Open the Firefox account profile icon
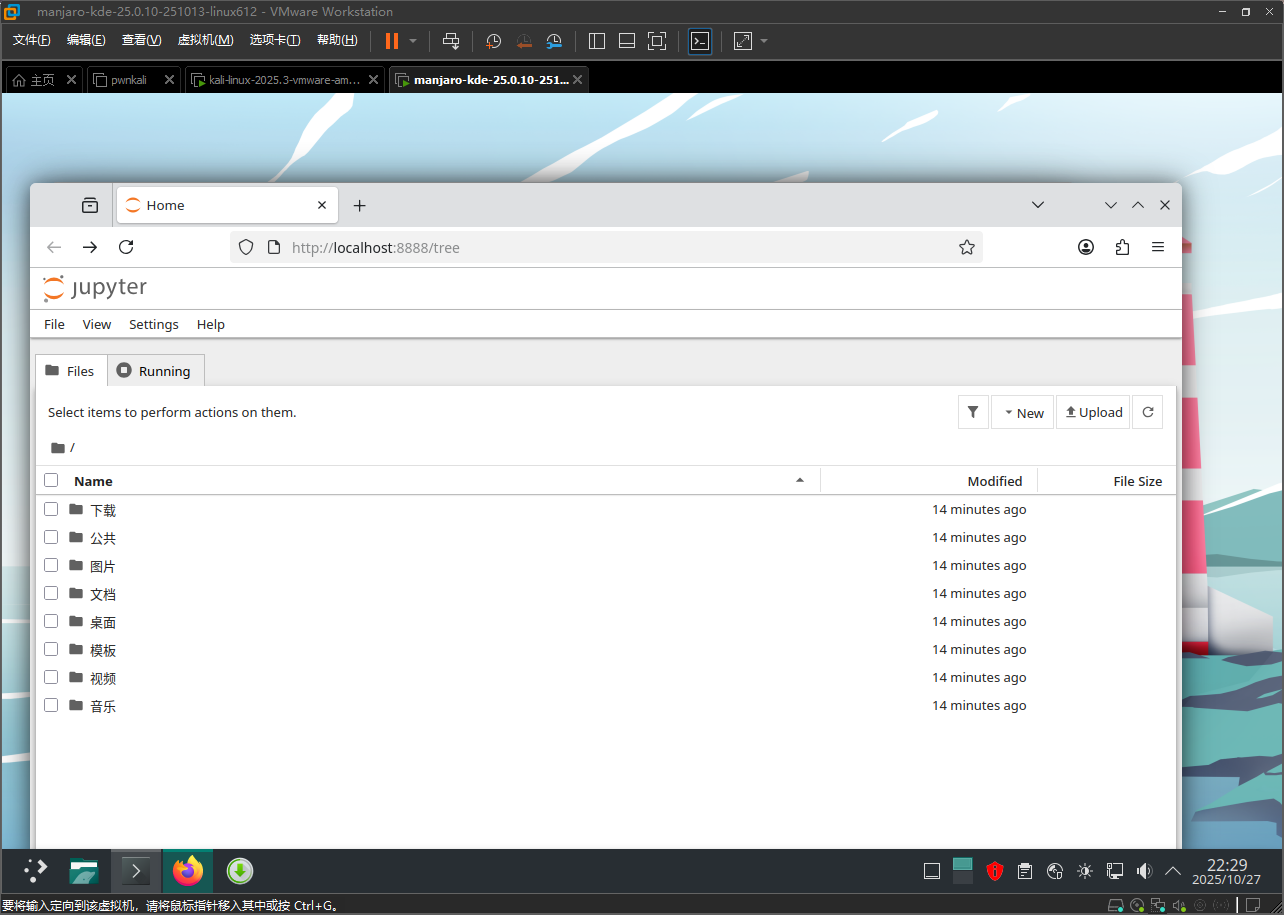This screenshot has width=1284, height=915. click(x=1086, y=247)
